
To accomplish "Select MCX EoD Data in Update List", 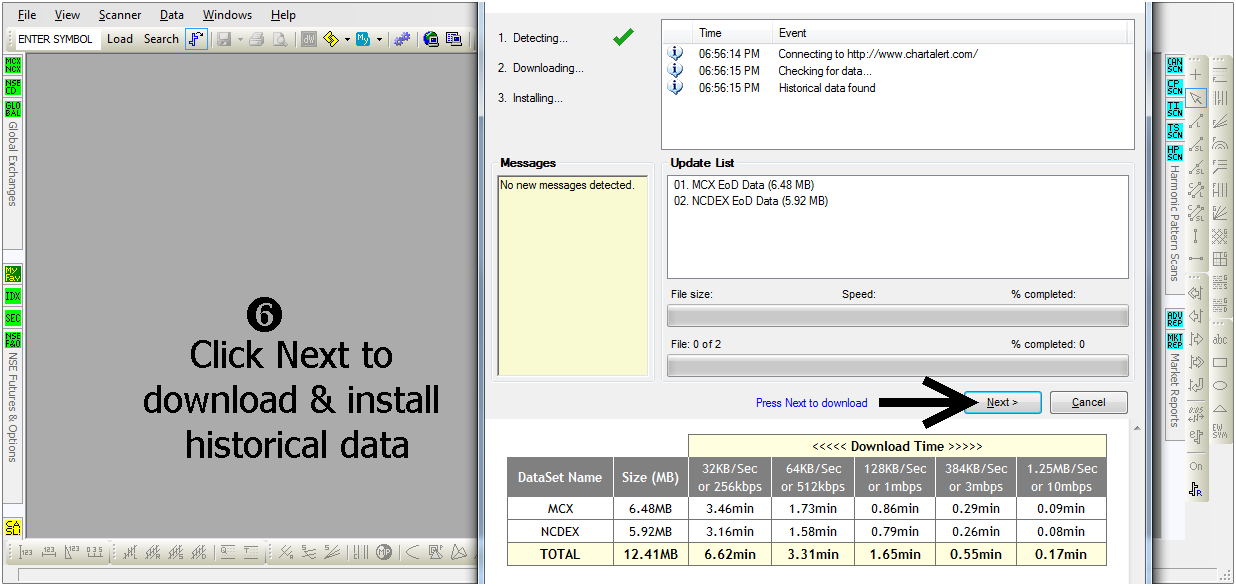I will [x=743, y=185].
